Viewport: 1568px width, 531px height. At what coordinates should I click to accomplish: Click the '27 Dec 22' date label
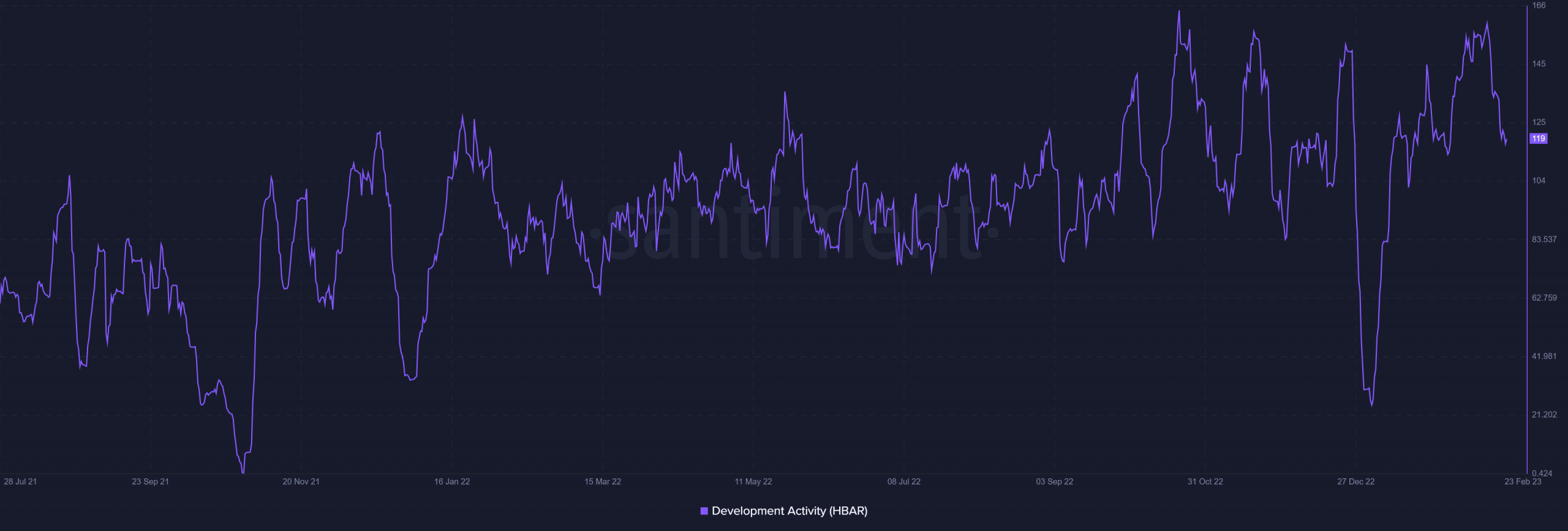pyautogui.click(x=1356, y=481)
